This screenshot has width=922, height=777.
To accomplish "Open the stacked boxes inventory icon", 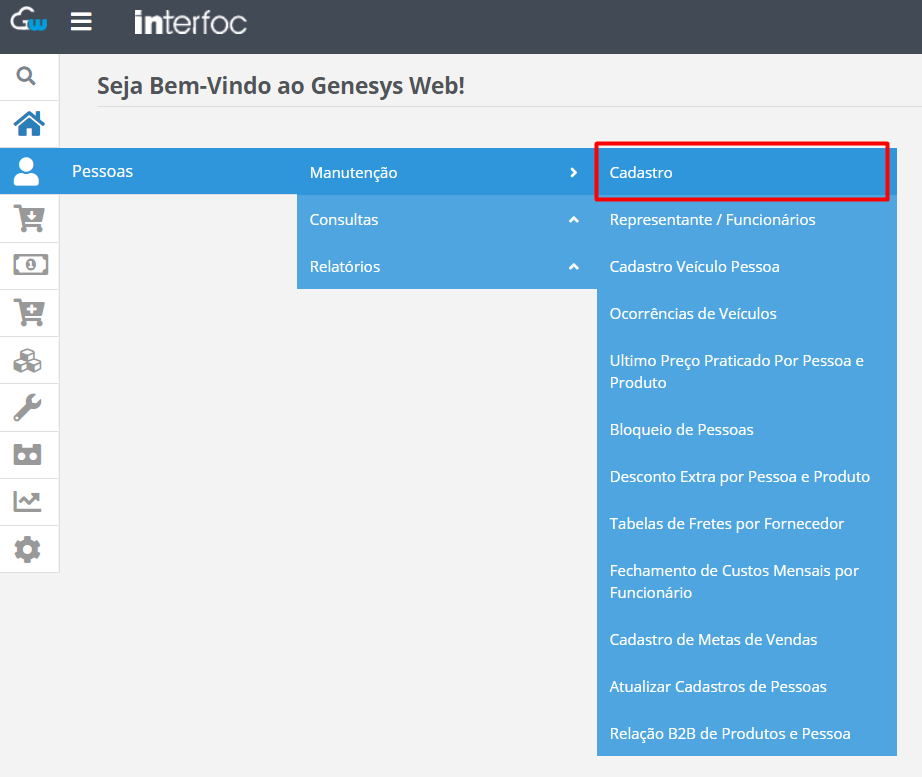I will click(x=28, y=361).
